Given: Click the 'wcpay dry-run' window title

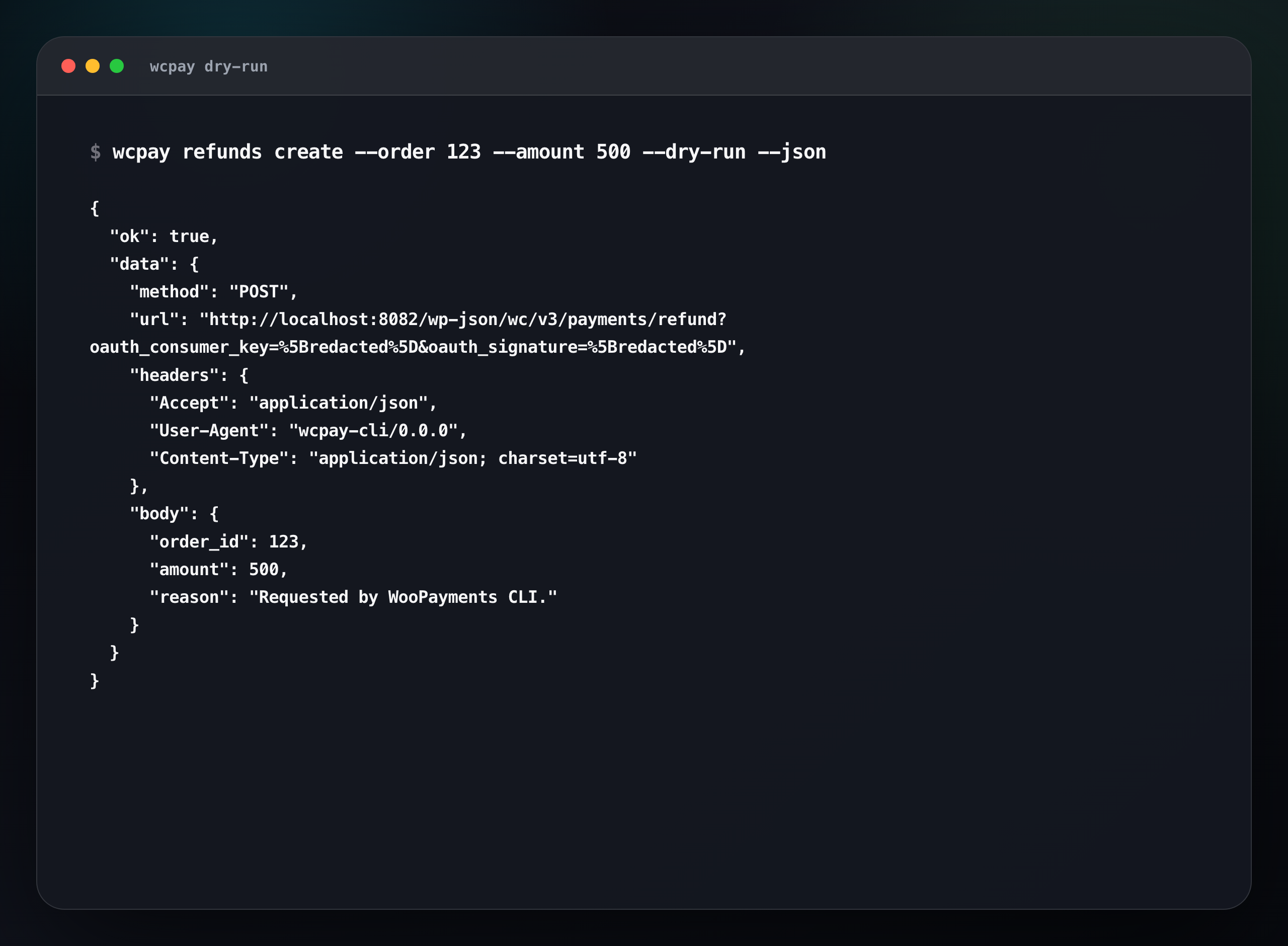Looking at the screenshot, I should click(208, 67).
